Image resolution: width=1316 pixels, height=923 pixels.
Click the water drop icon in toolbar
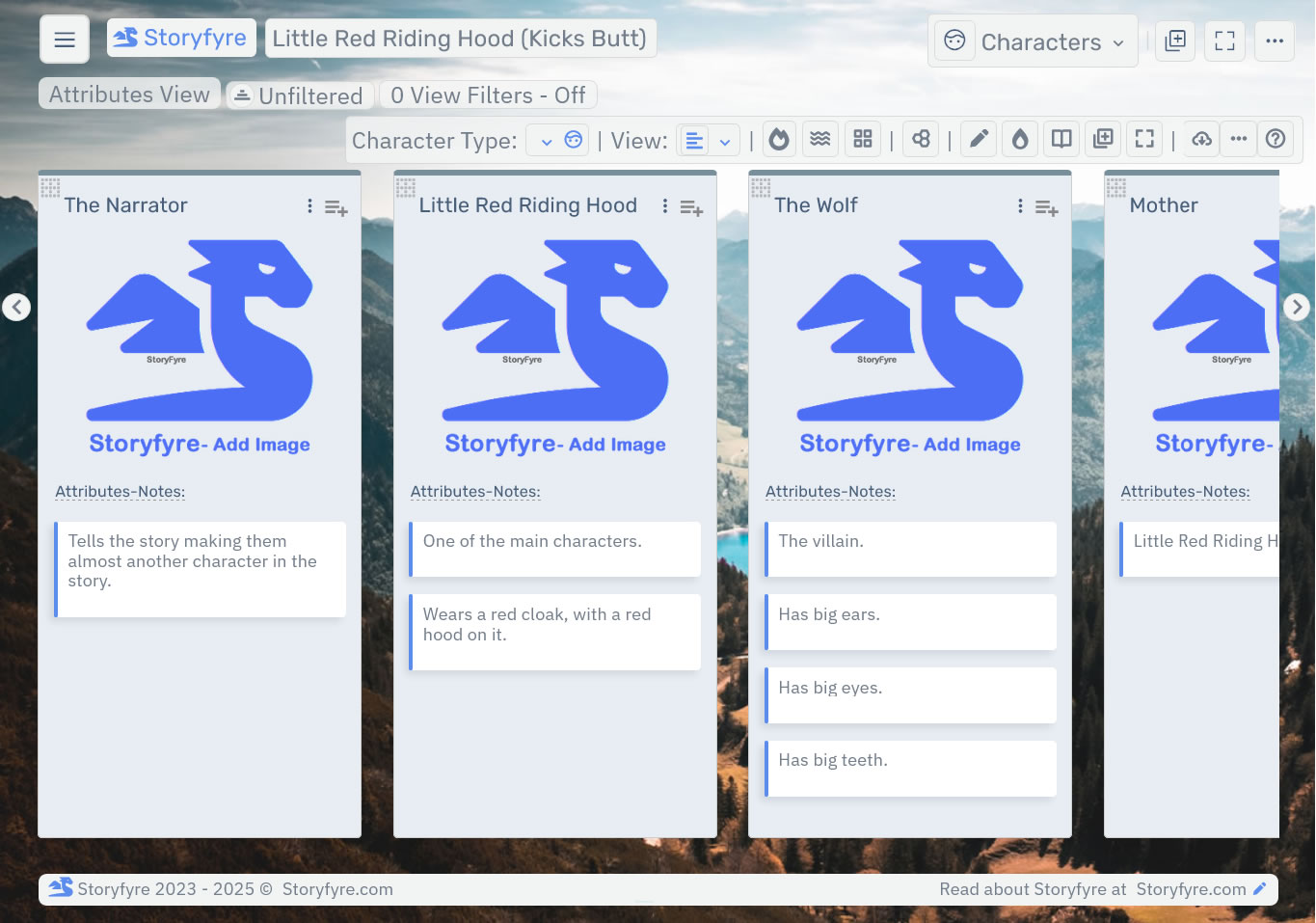(1019, 138)
